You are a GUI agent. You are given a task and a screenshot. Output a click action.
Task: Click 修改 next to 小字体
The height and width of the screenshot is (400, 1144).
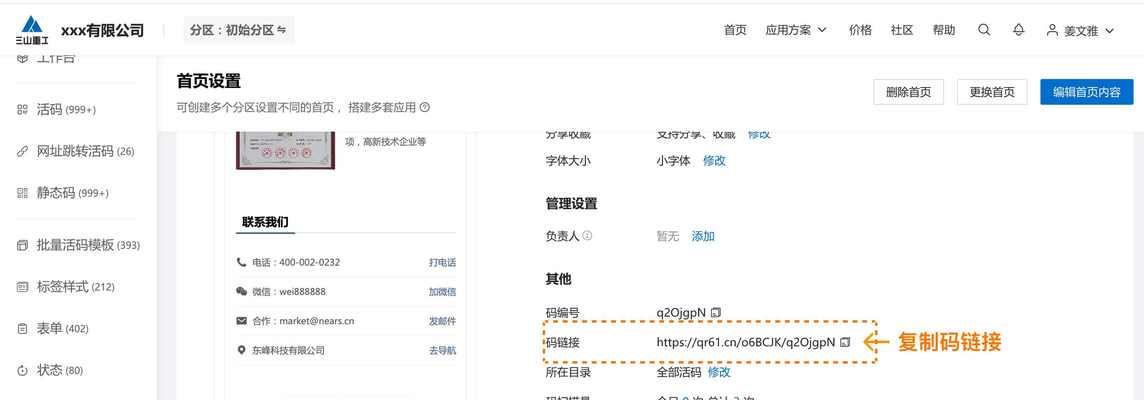[x=714, y=161]
